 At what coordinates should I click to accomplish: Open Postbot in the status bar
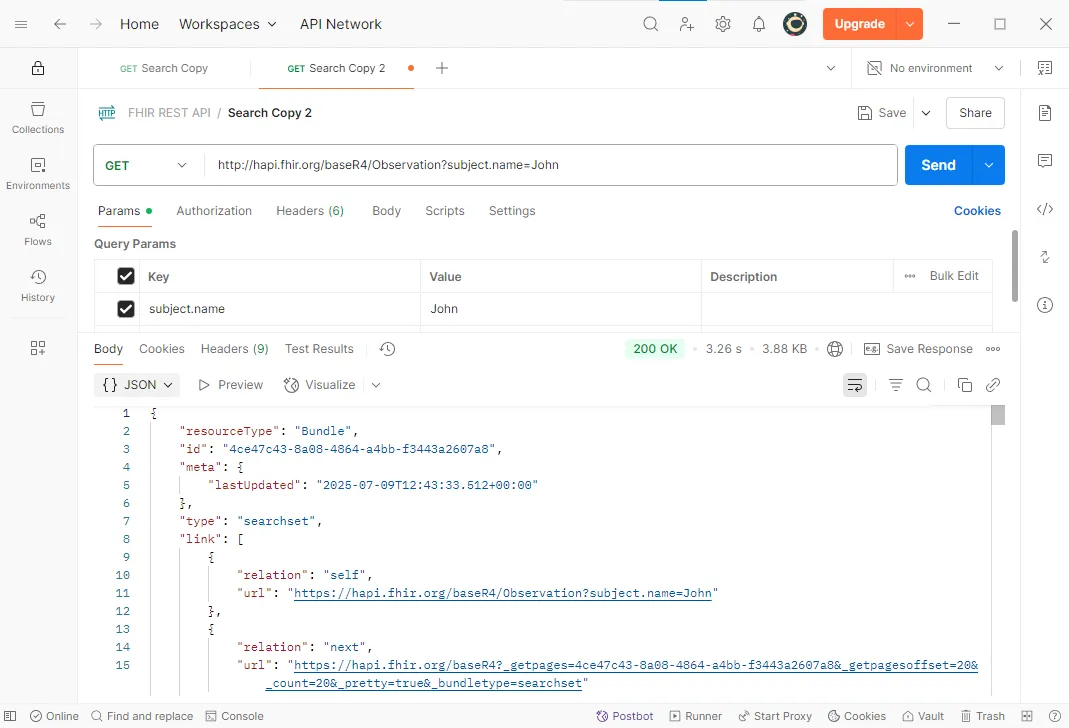tap(624, 716)
